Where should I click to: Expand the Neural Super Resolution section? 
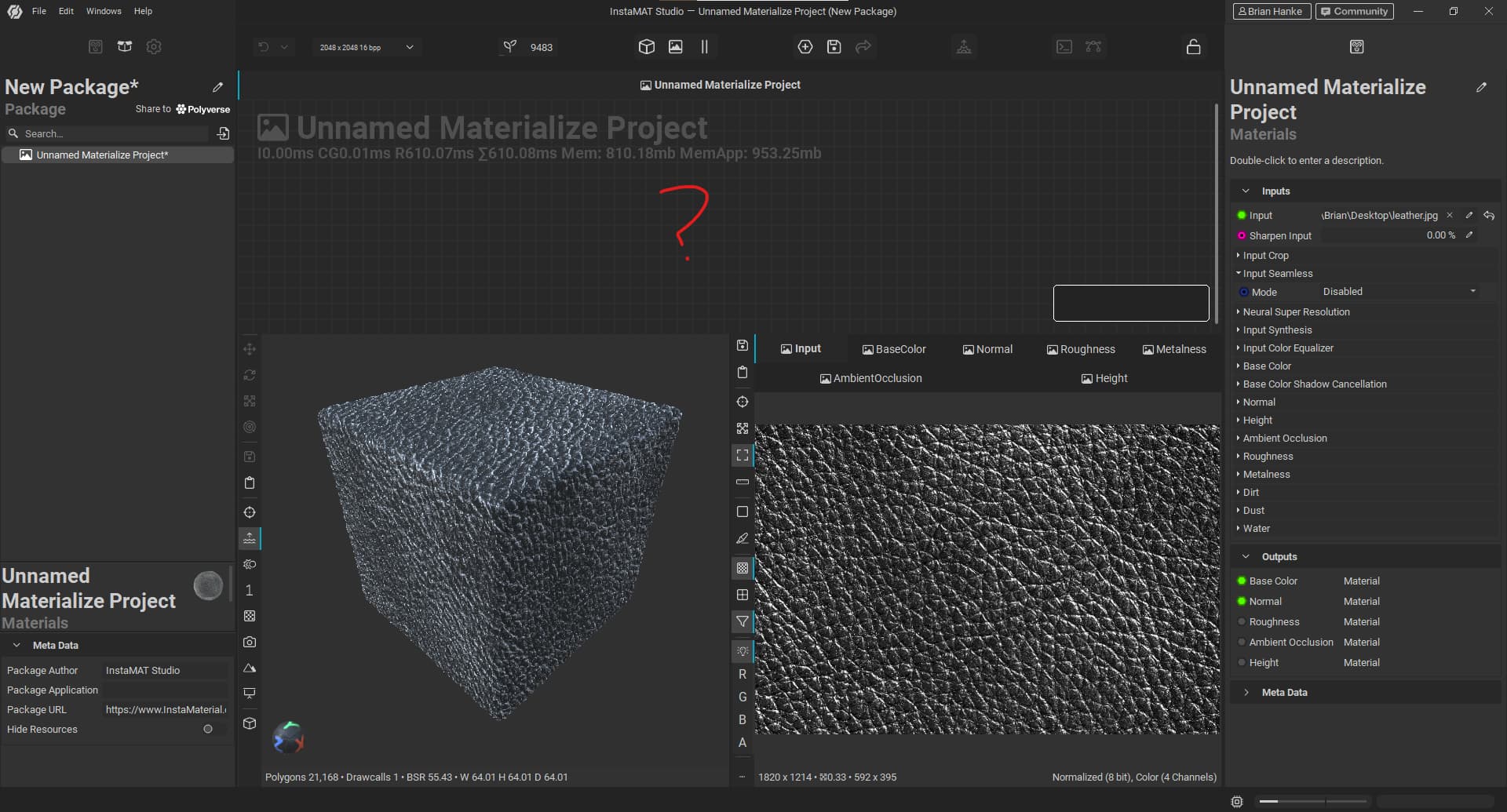coord(1295,312)
